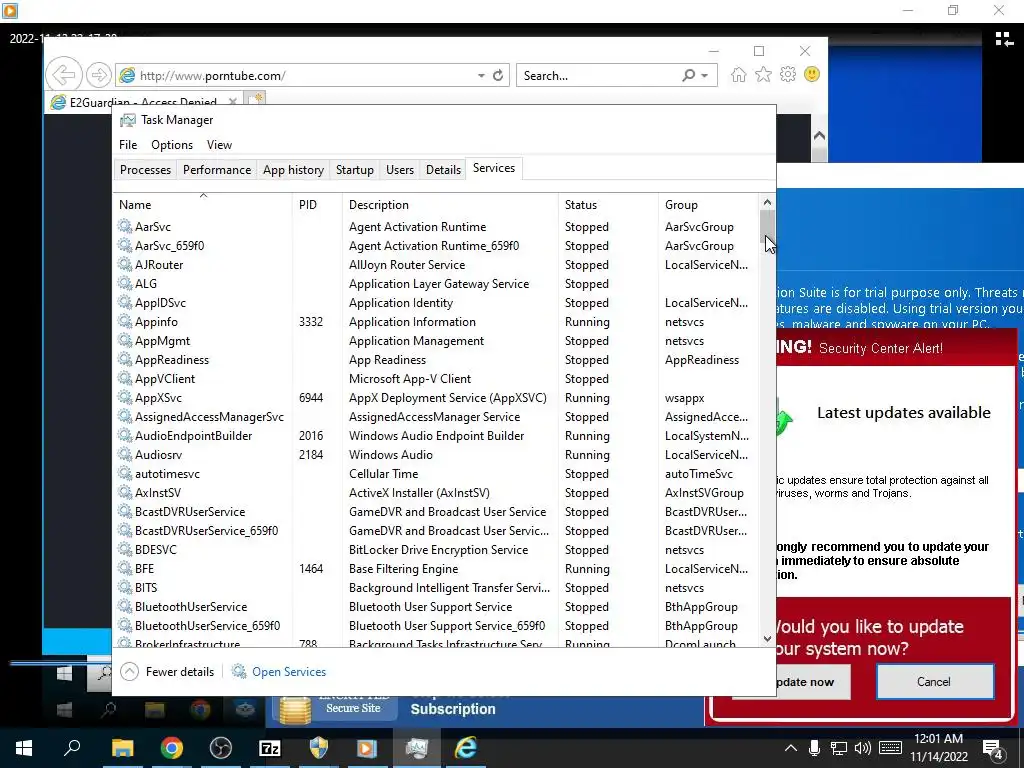Sort services by Group column
The image size is (1024, 768).
[708, 204]
